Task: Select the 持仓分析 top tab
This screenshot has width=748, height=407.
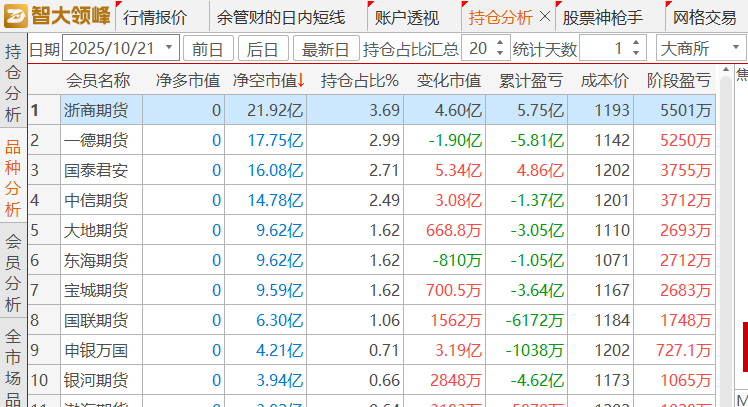Action: coord(500,18)
